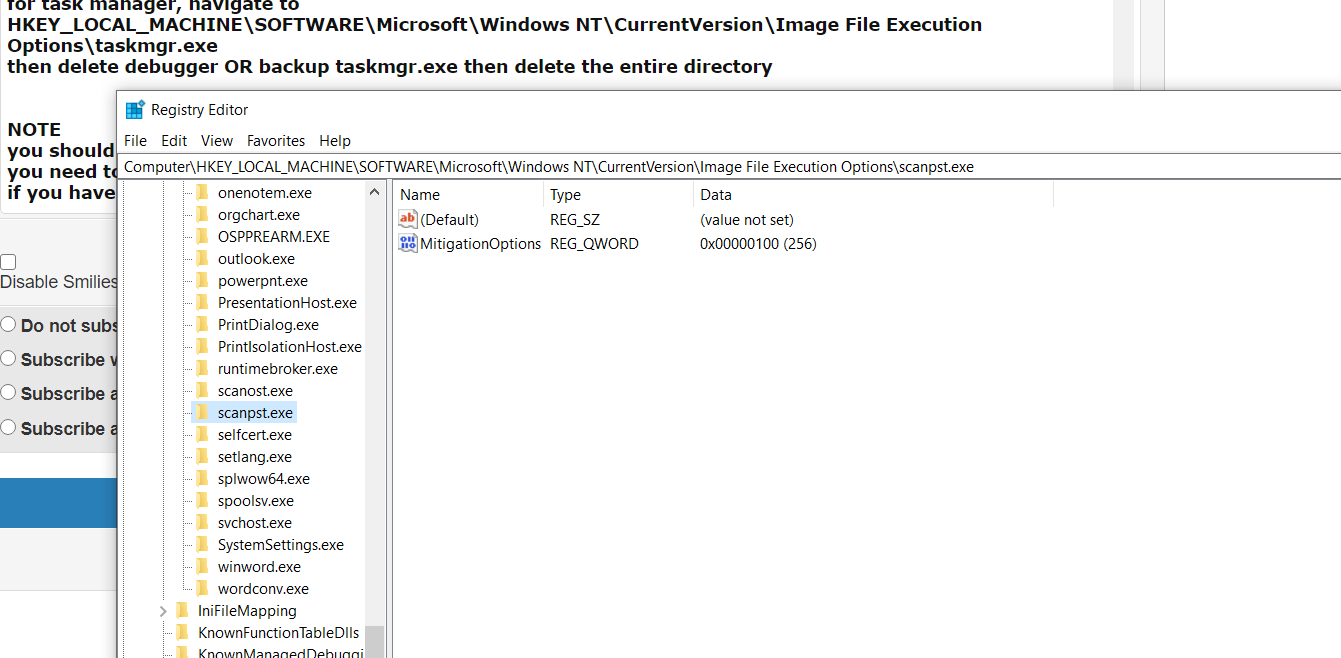Click the tree pane vertical scrollbar thumb
This screenshot has width=1341, height=658.
pos(374,641)
